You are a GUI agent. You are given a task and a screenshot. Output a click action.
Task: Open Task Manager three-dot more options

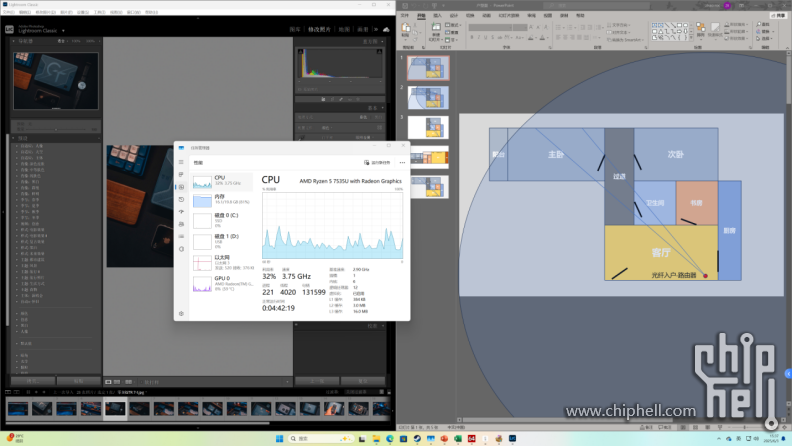click(x=402, y=163)
